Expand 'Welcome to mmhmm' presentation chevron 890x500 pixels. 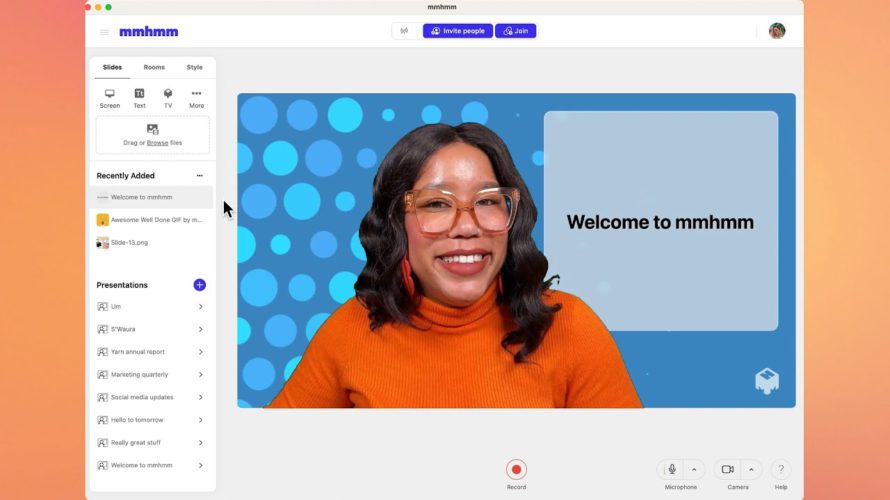click(x=200, y=465)
